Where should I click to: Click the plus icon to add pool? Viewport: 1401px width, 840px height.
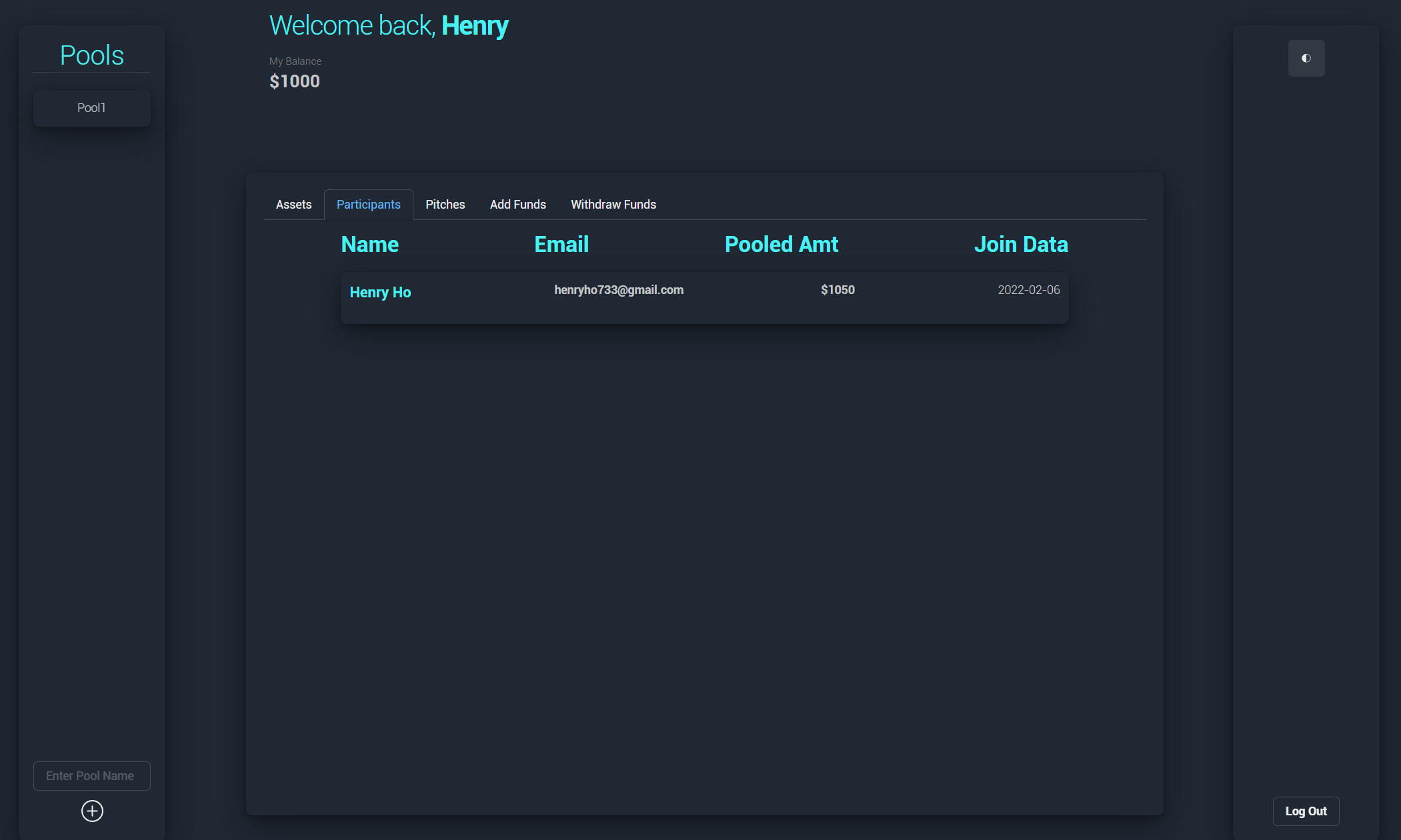point(92,811)
